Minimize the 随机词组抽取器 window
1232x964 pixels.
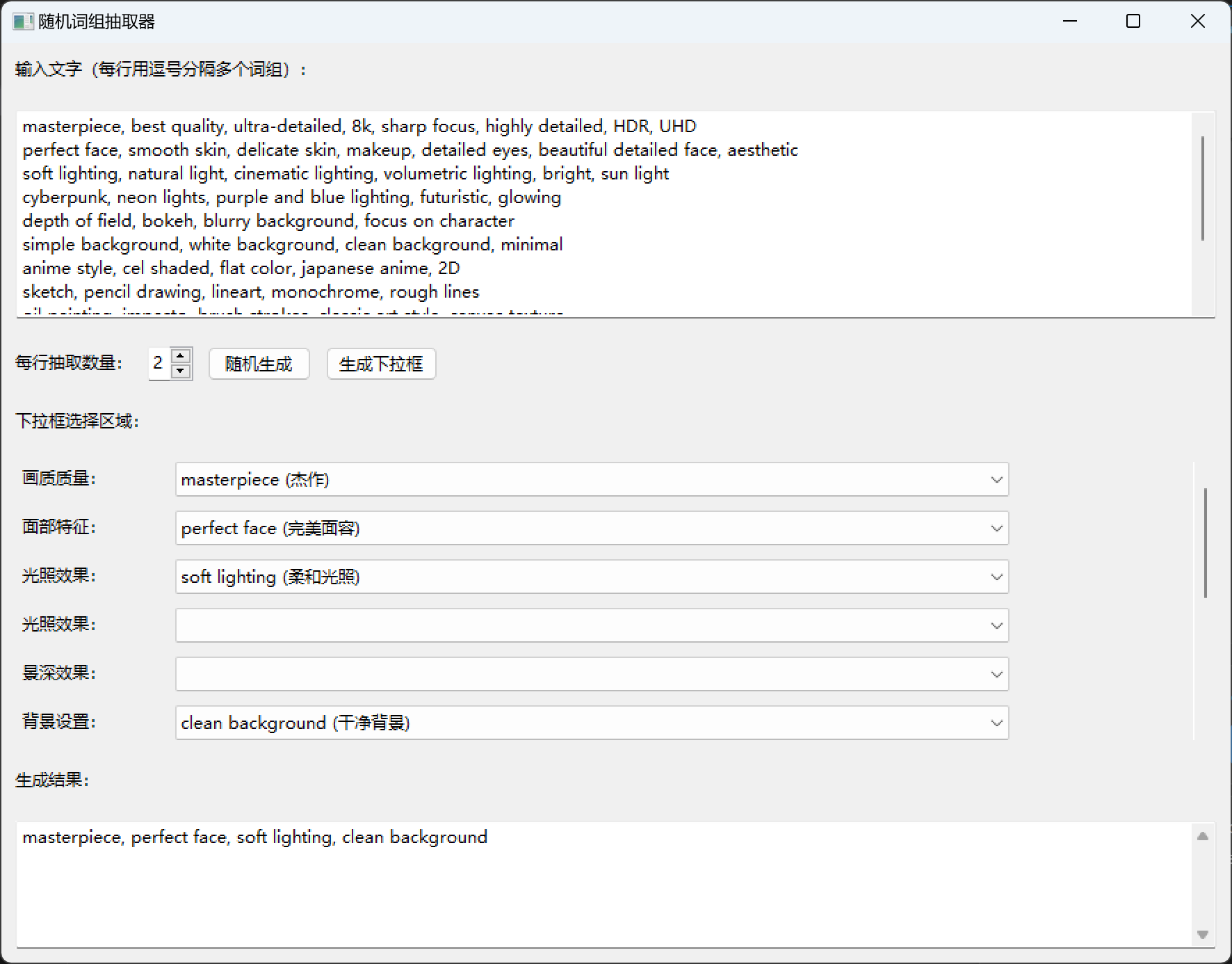point(1070,22)
